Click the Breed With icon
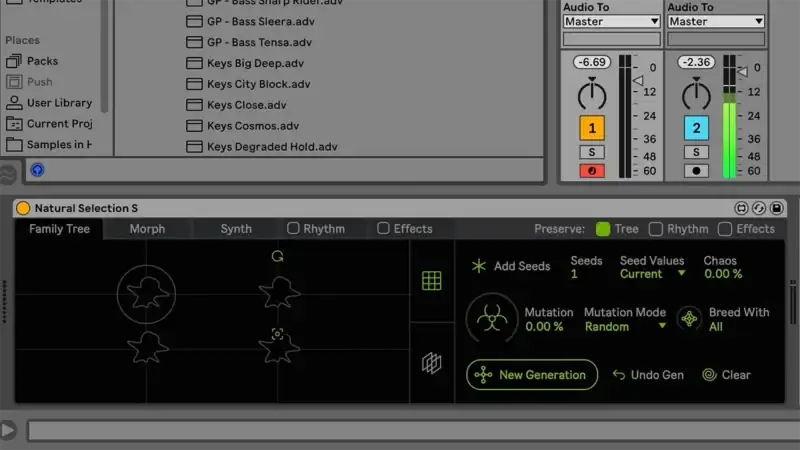Screen dimensions: 800x450 (689, 318)
